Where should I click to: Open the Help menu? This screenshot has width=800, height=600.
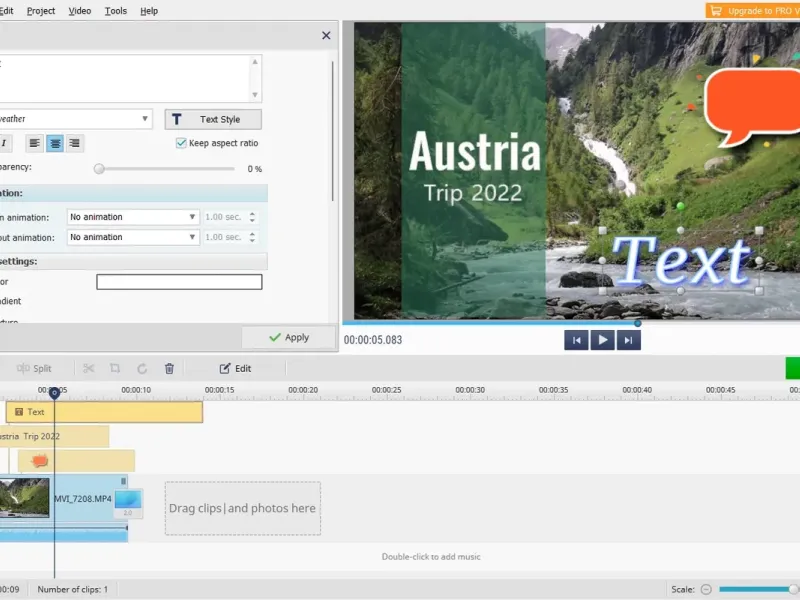click(149, 11)
